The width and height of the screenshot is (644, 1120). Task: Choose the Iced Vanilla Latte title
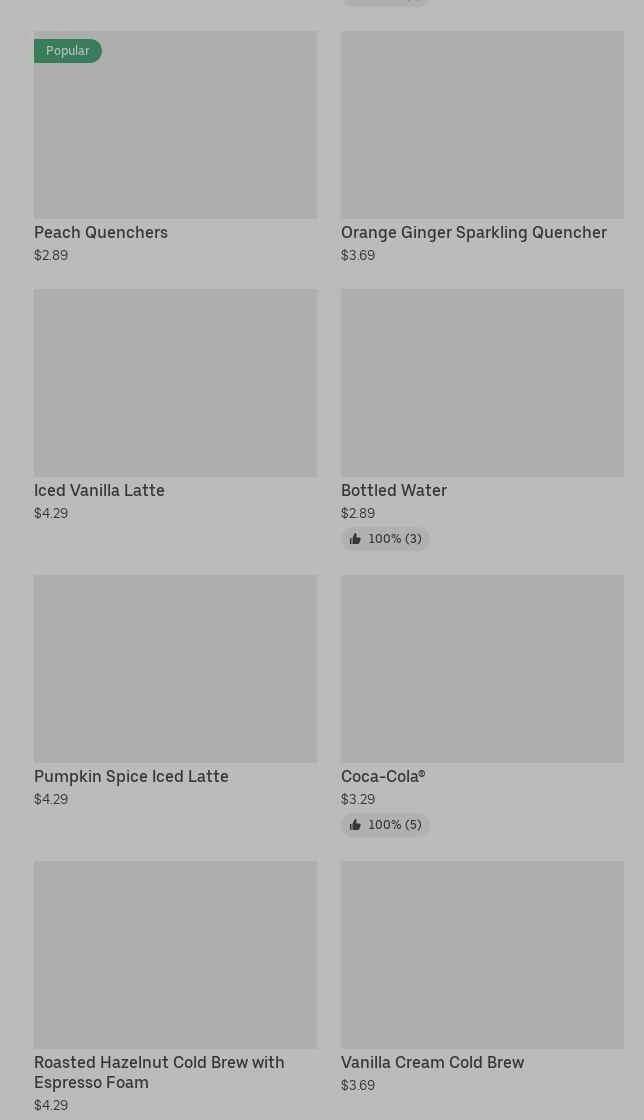[x=99, y=491]
